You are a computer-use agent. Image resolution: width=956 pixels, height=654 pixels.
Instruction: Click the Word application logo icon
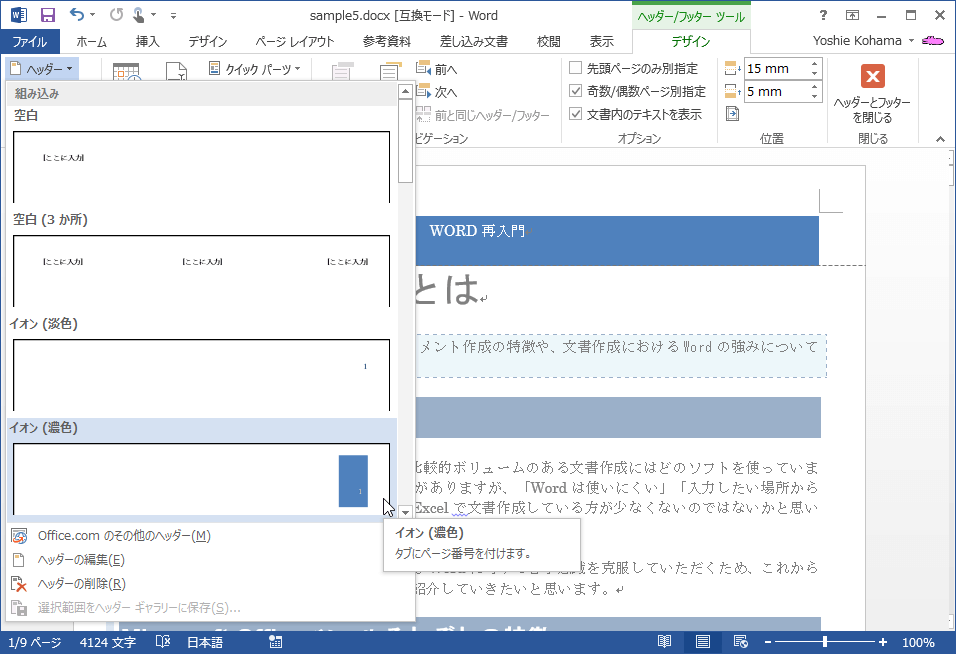[18, 15]
